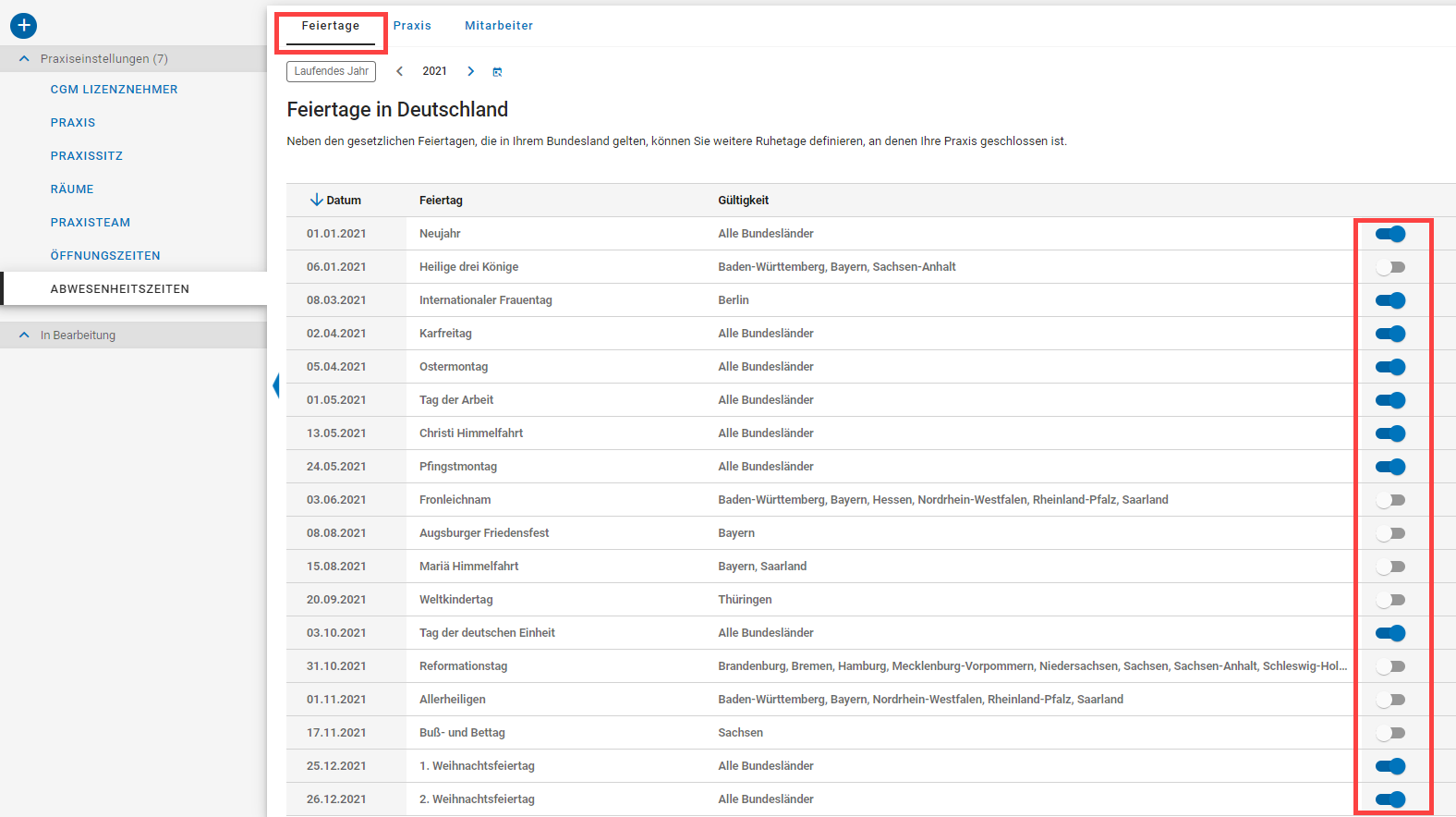Disable Tag der deutschen Einheit toggle

[1390, 633]
